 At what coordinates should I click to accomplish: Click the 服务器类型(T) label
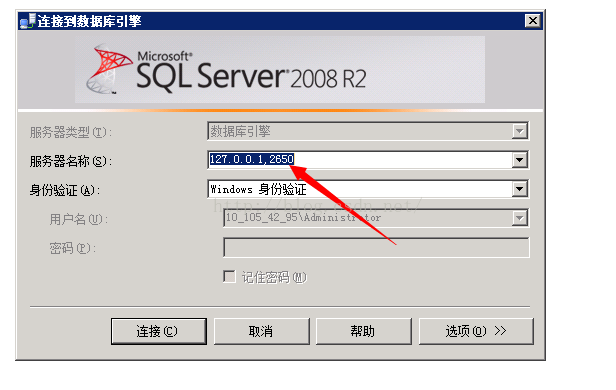(x=71, y=132)
